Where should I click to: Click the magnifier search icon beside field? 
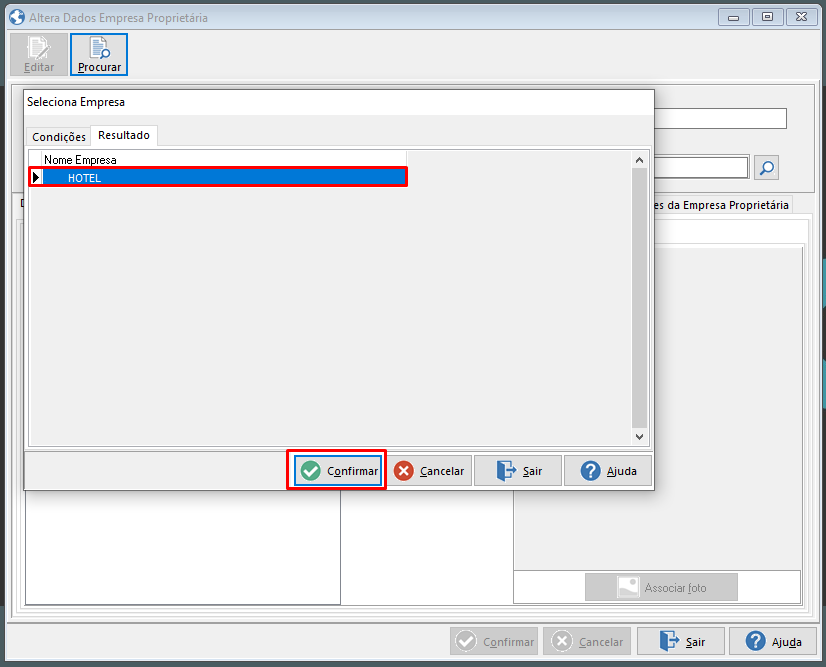766,168
